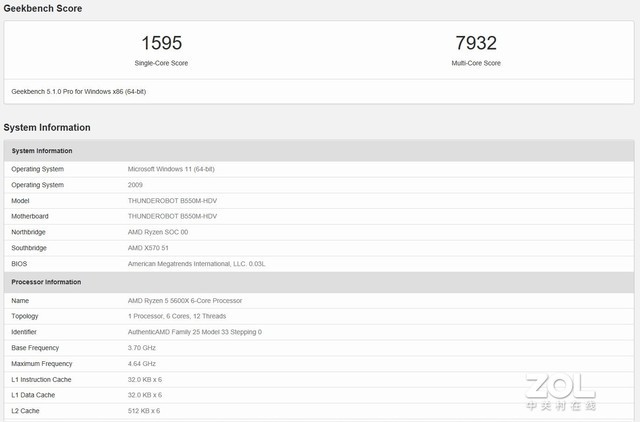This screenshot has width=640, height=422.
Task: Click the Operating System value 2009
Action: [135, 185]
